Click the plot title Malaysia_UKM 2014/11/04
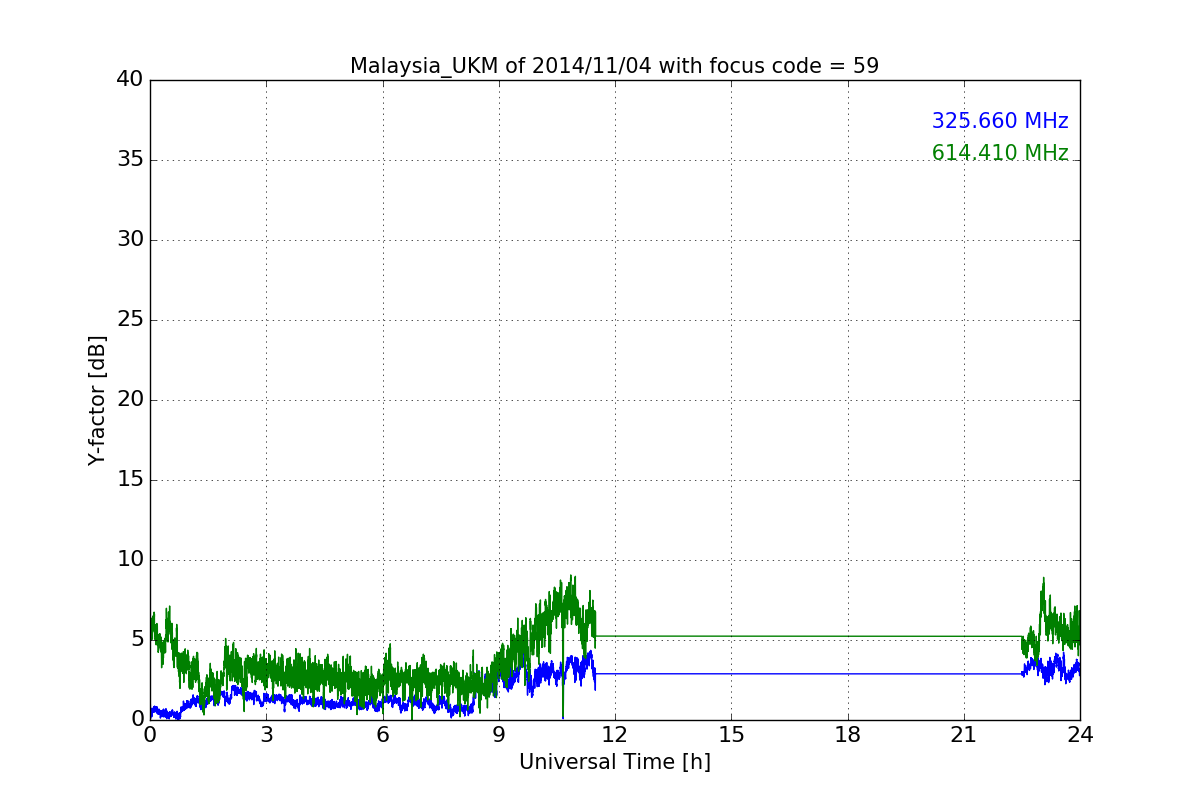 [x=614, y=66]
